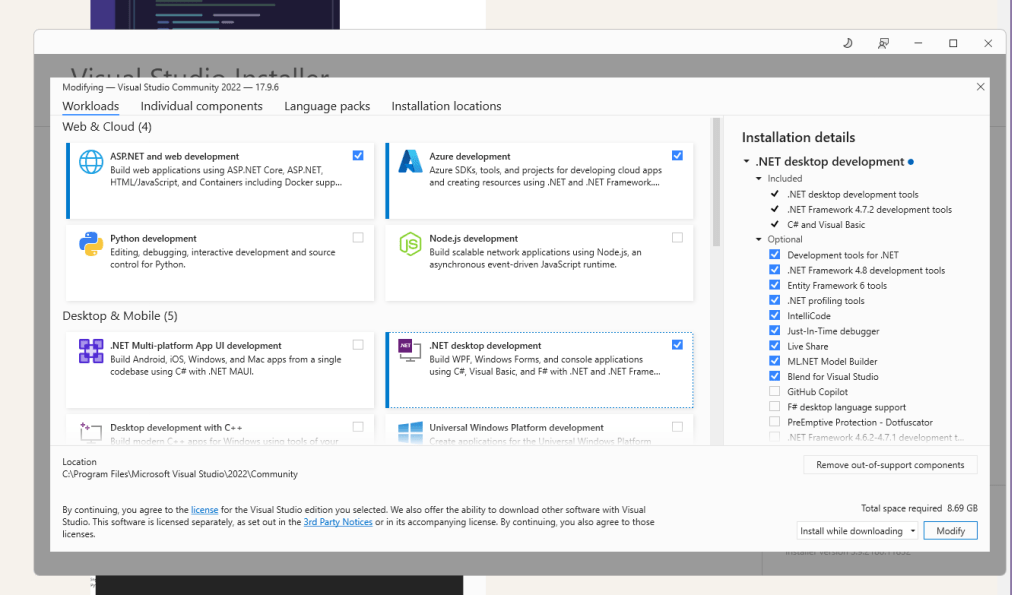Uncheck the .NET desktop development workload
Viewport: 1024px width, 595px height.
[677, 345]
